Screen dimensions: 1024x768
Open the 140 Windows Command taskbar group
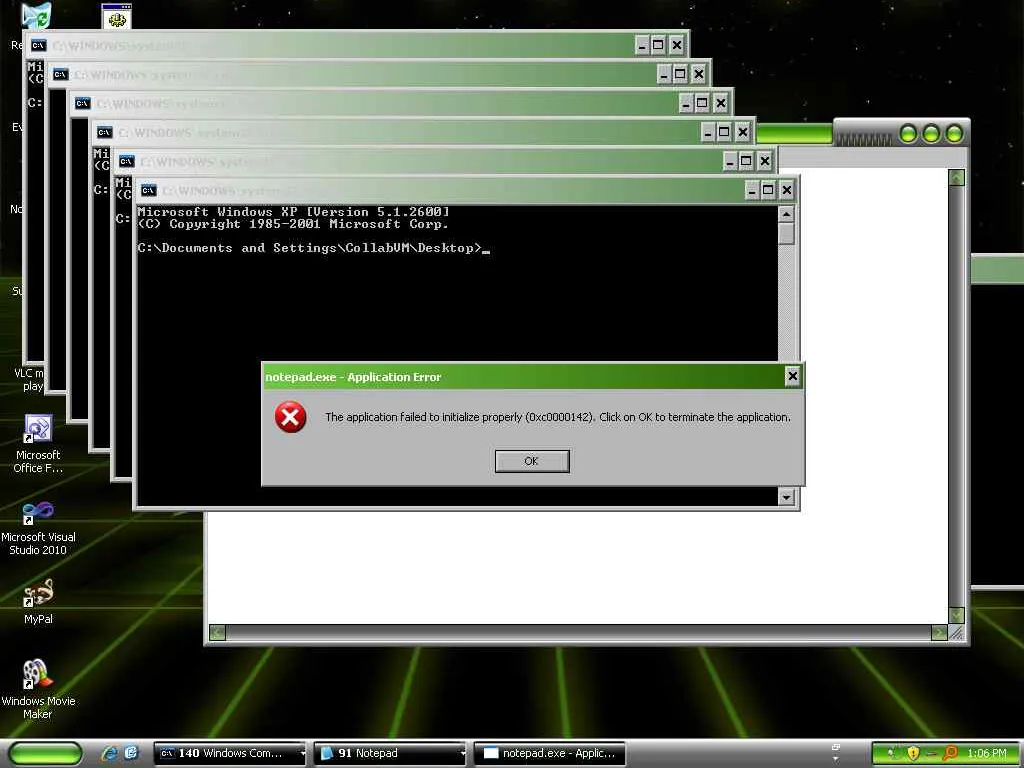(229, 754)
